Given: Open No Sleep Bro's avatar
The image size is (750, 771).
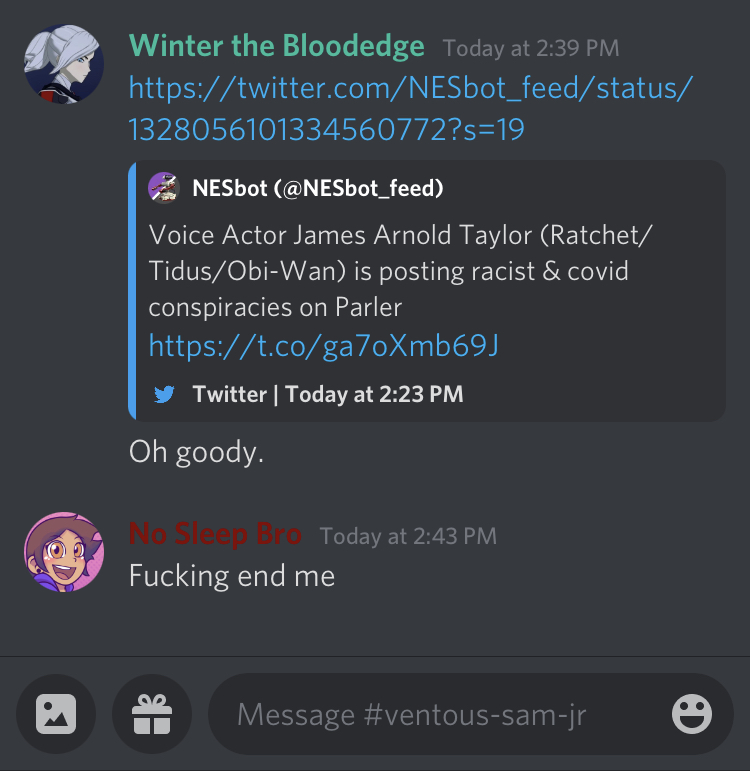Looking at the screenshot, I should click(64, 552).
